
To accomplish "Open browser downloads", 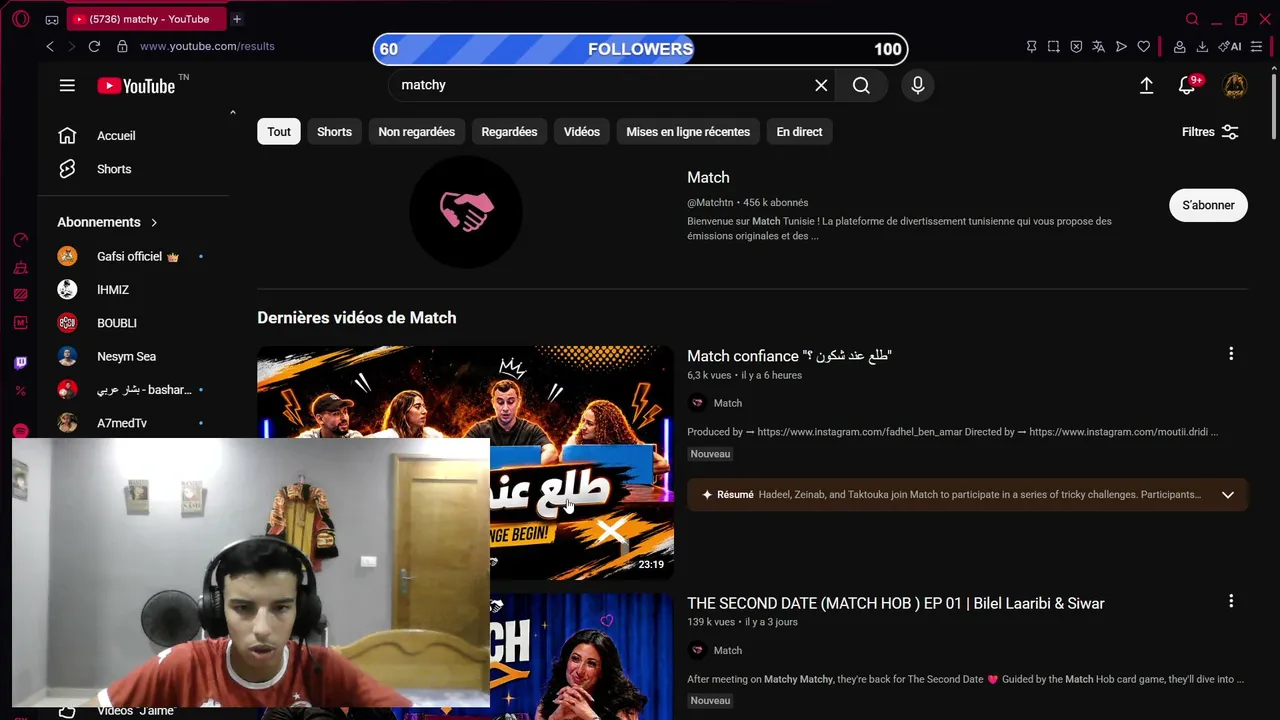I will point(1202,46).
